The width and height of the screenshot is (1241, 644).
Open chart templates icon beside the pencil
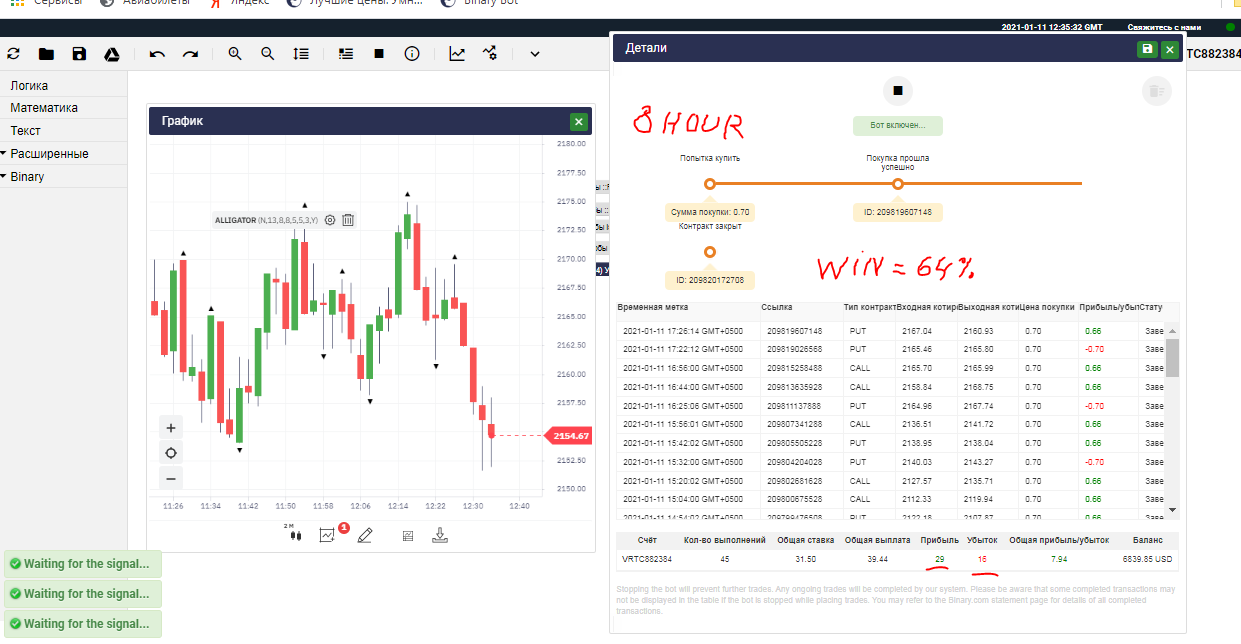coord(408,535)
